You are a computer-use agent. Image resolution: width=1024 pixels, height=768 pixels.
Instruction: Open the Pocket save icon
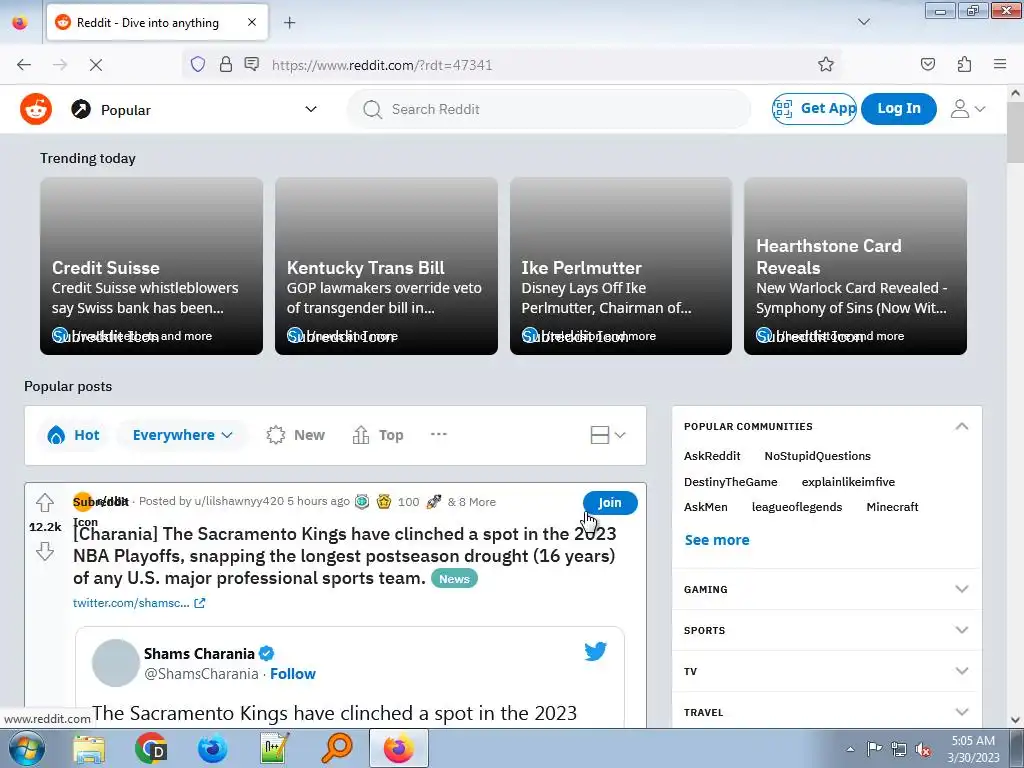click(927, 64)
